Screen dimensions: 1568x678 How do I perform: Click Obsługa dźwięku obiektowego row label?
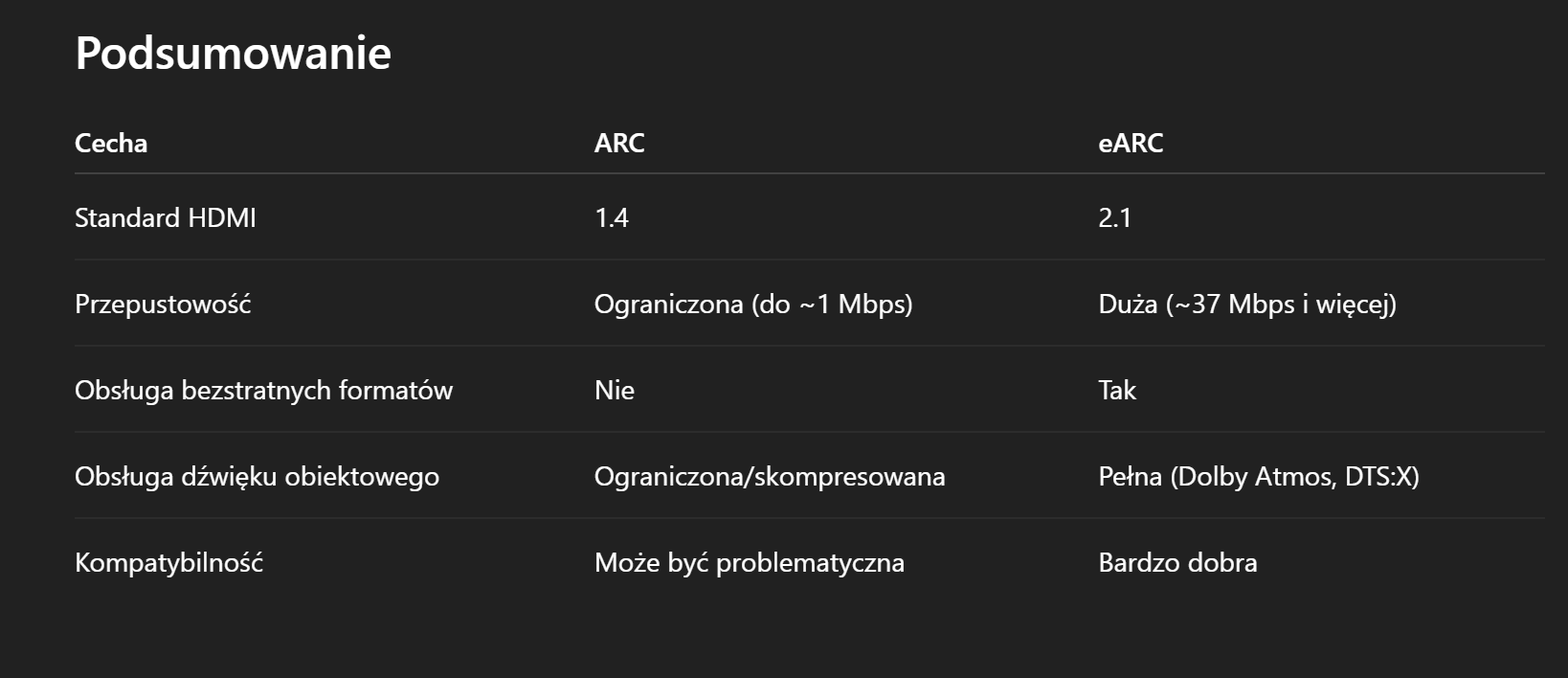click(257, 476)
